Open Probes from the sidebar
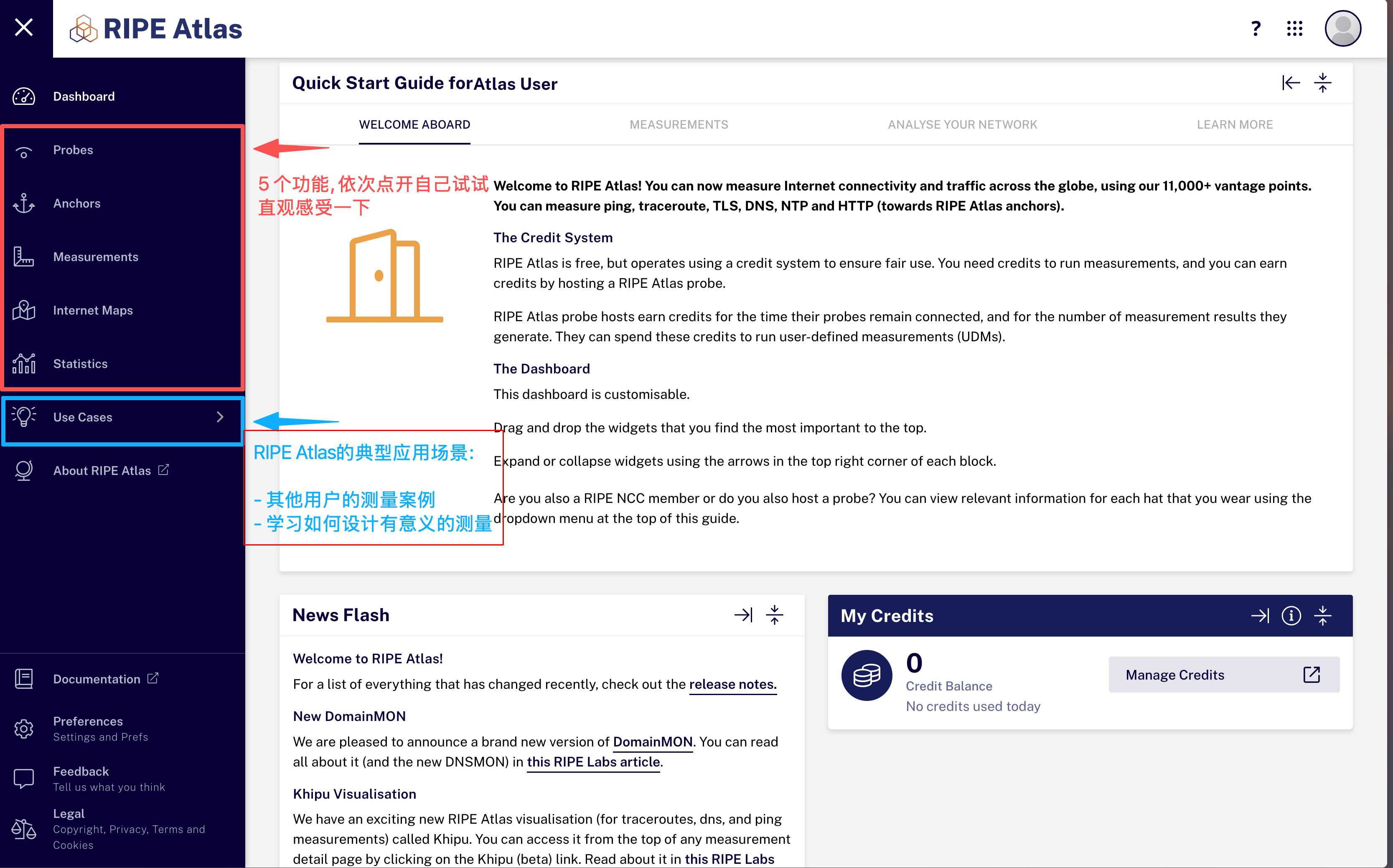Screen dimensions: 1393x868 click(x=73, y=150)
